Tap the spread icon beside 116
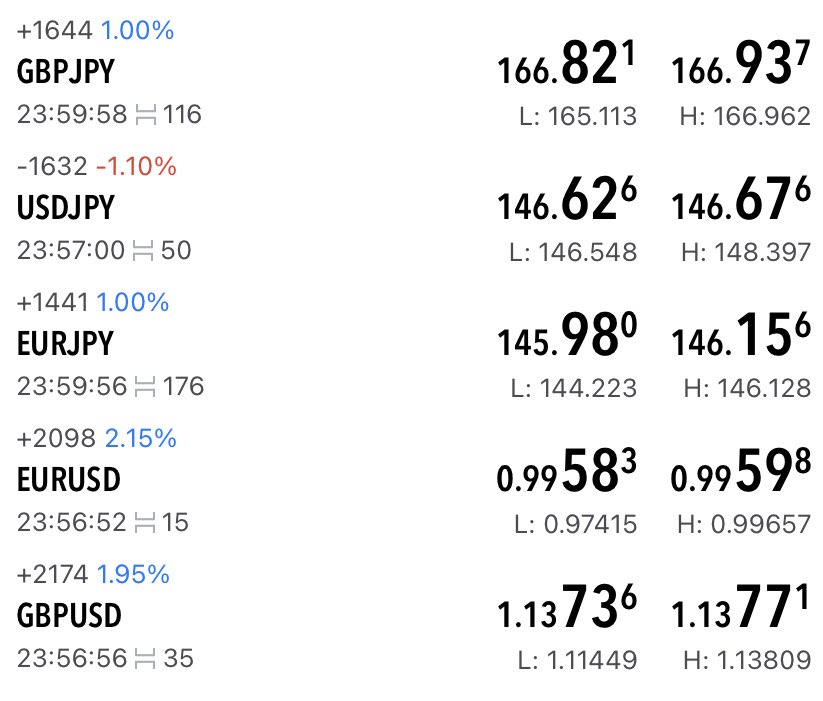Image resolution: width=823 pixels, height=701 pixels. pos(145,115)
